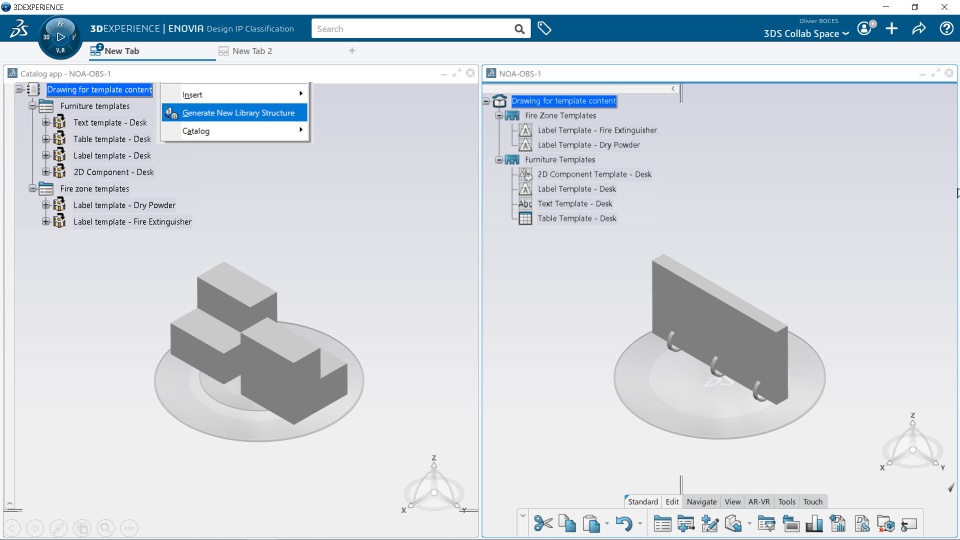Click the last toolbar icon with back arrow
Image resolution: width=960 pixels, height=540 pixels.
pos(909,523)
